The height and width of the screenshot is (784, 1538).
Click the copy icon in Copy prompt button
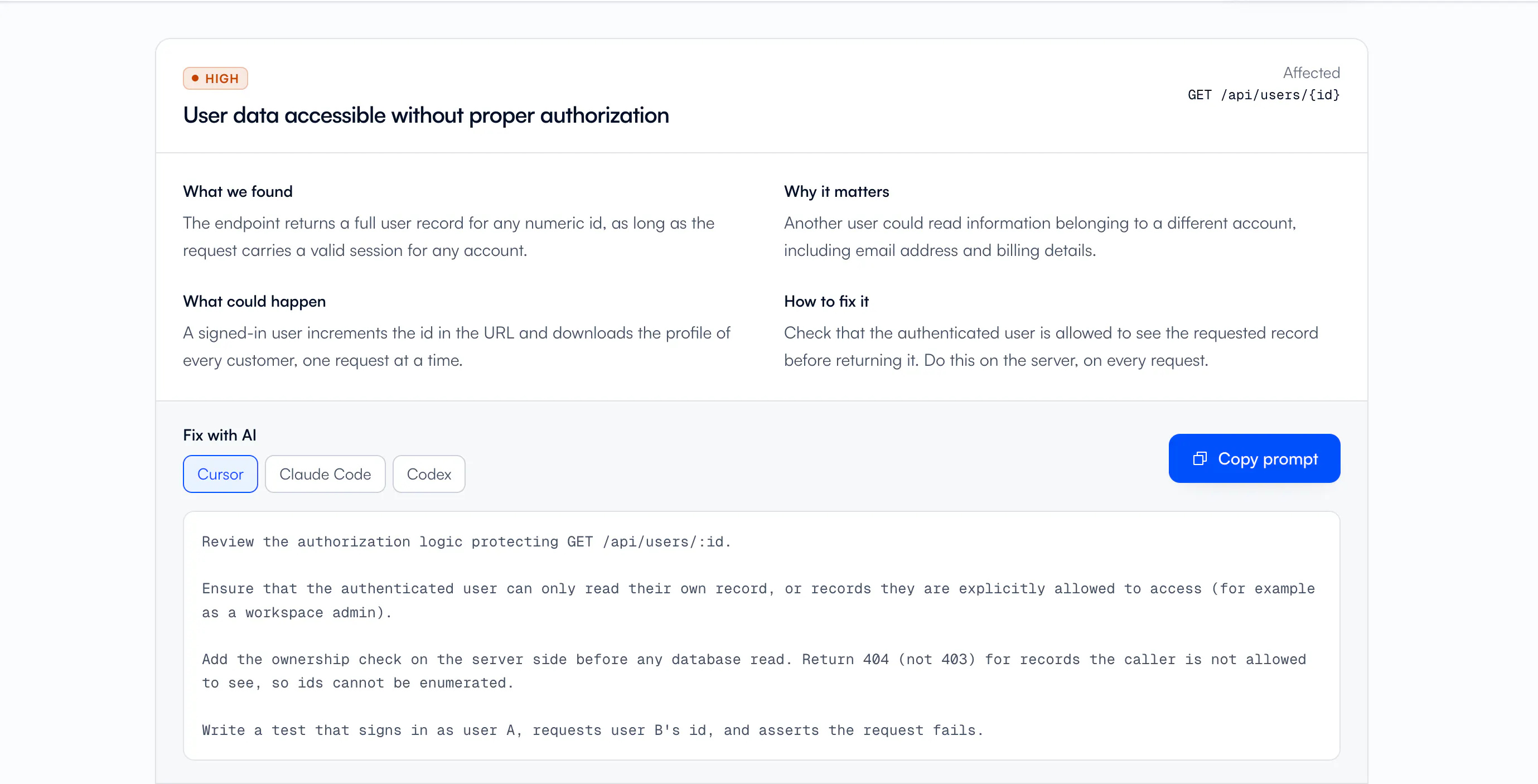point(1200,458)
